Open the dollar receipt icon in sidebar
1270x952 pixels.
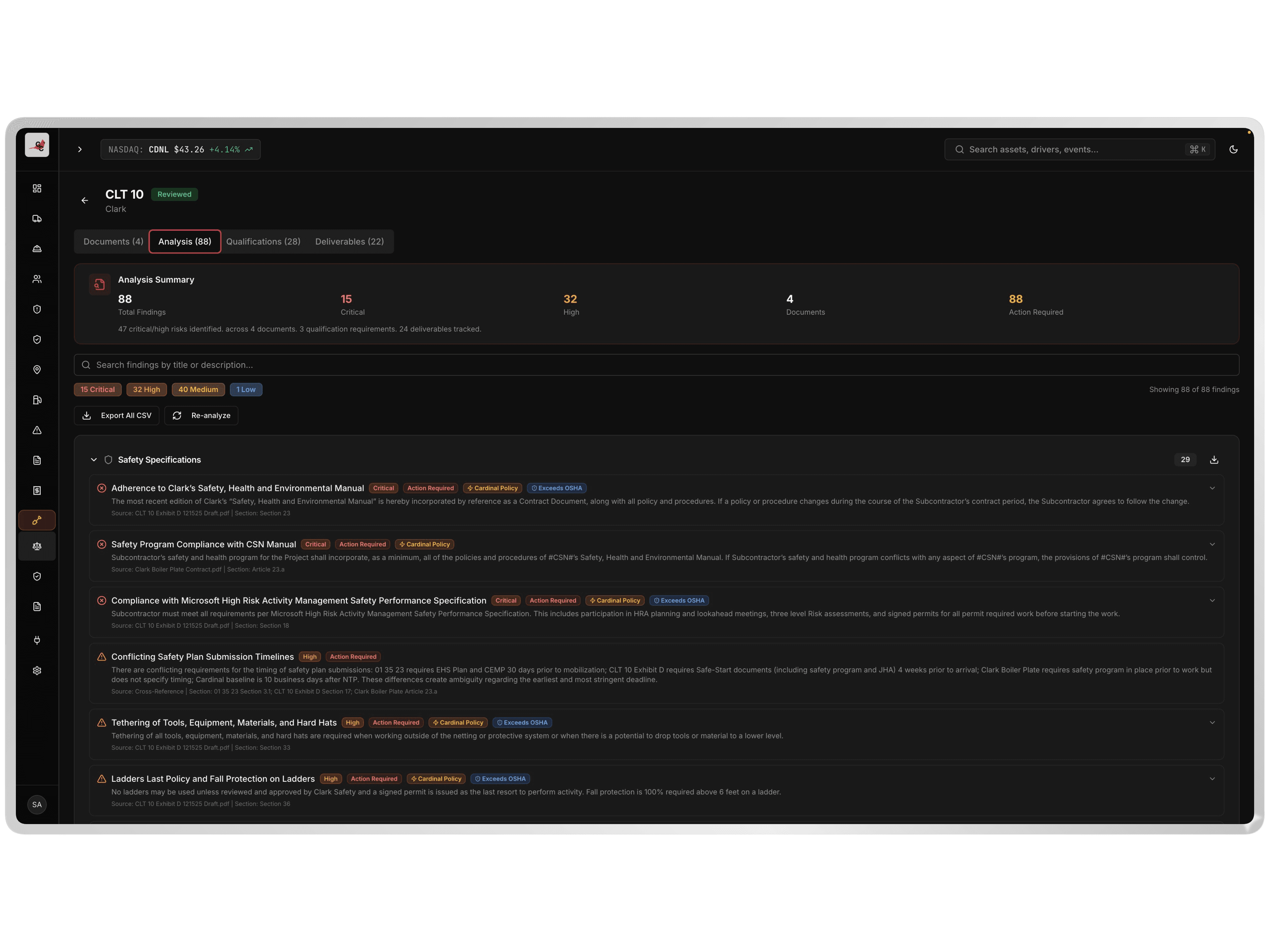[x=37, y=491]
